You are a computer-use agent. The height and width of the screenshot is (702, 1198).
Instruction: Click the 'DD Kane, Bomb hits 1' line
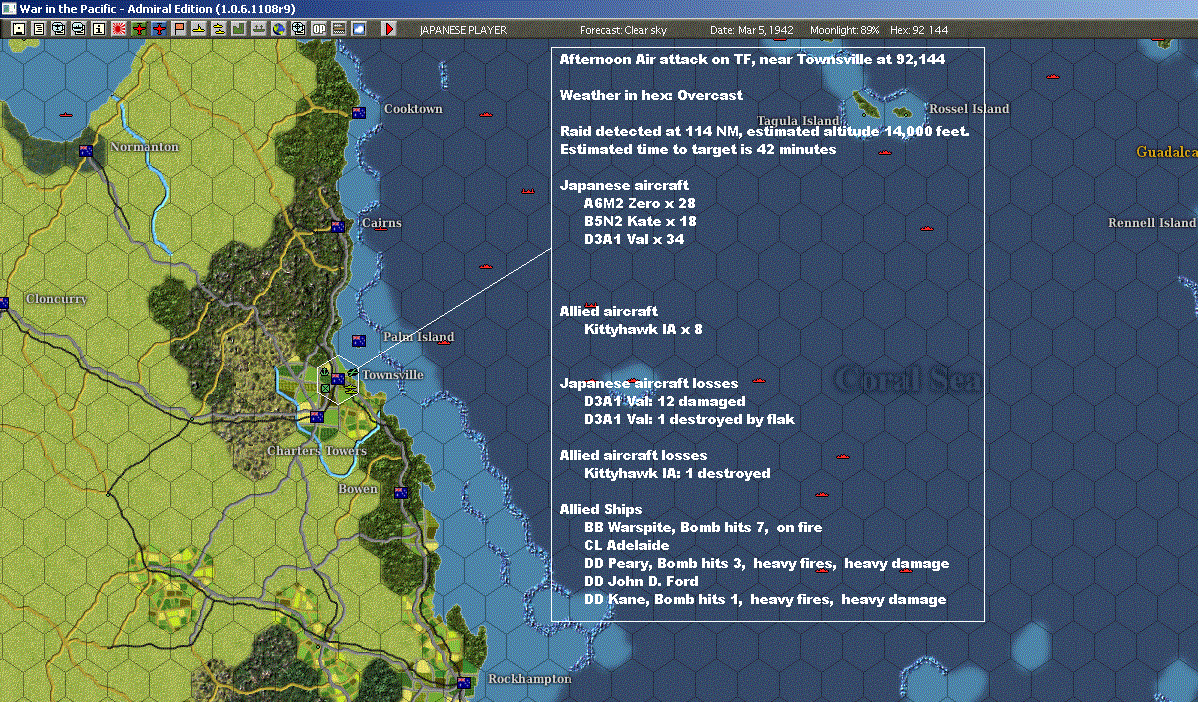pos(765,600)
